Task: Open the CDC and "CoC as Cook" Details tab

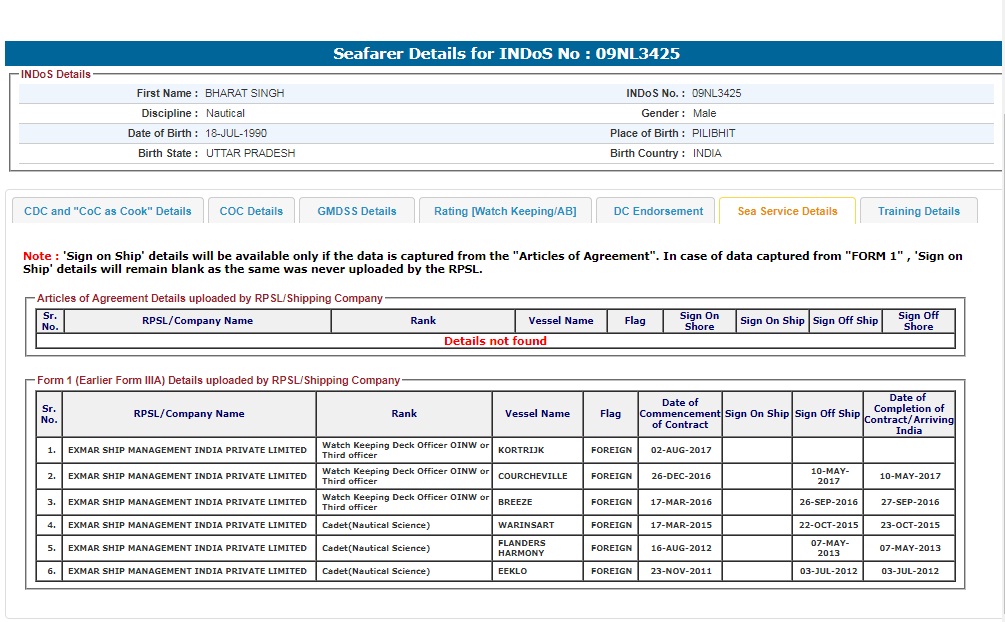Action: pos(108,211)
